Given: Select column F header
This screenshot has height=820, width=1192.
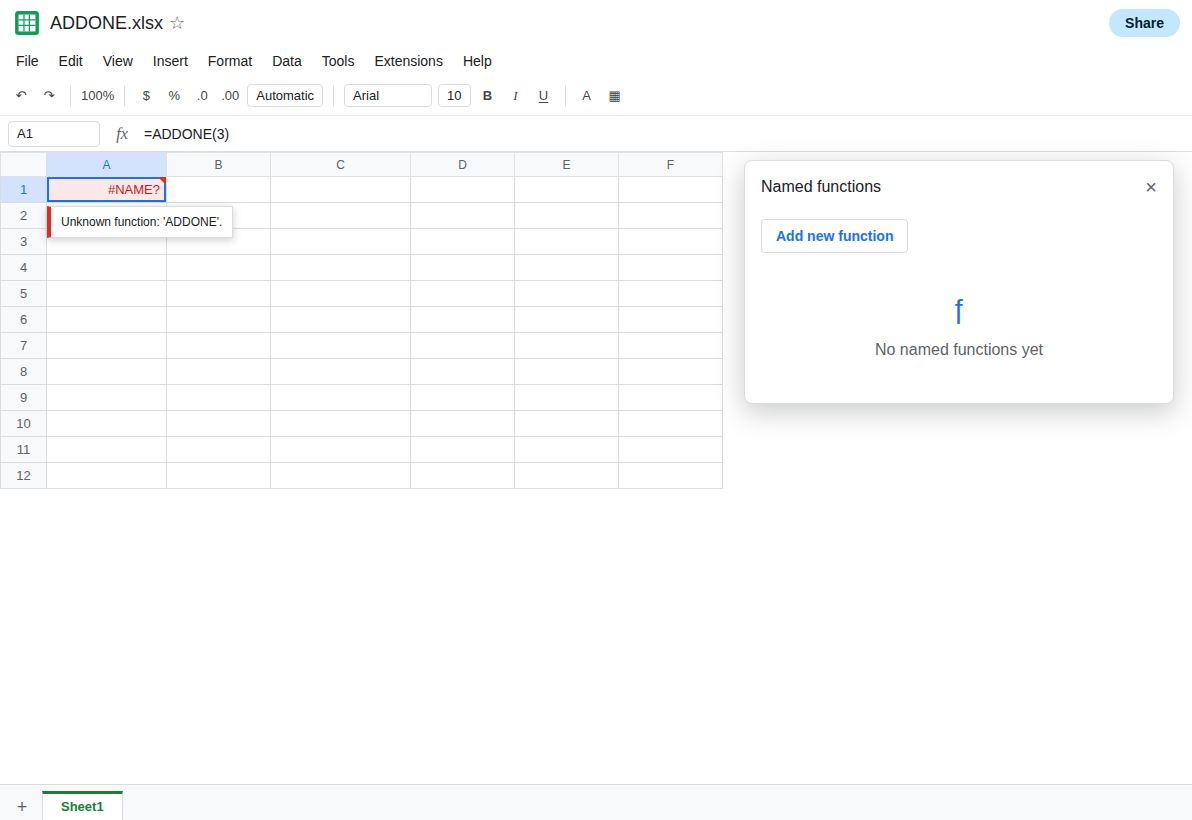Looking at the screenshot, I should [x=670, y=165].
